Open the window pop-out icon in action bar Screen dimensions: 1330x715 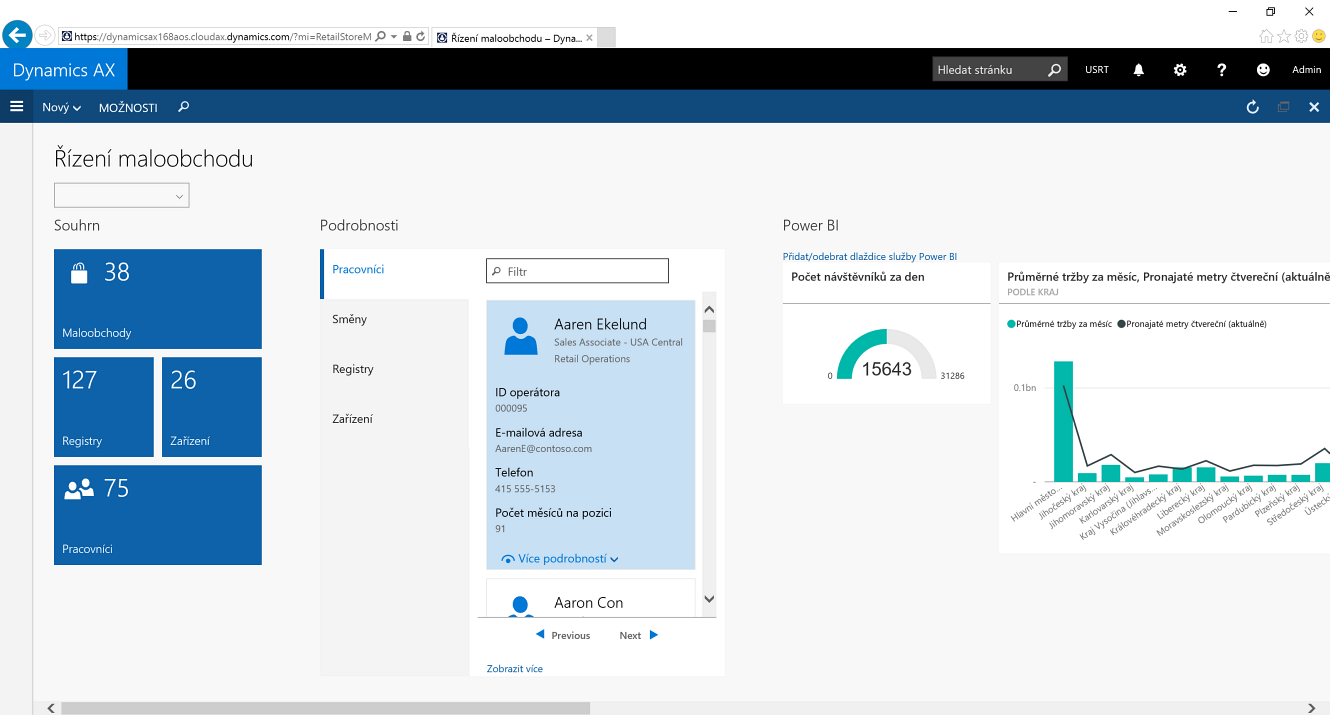tap(1284, 107)
